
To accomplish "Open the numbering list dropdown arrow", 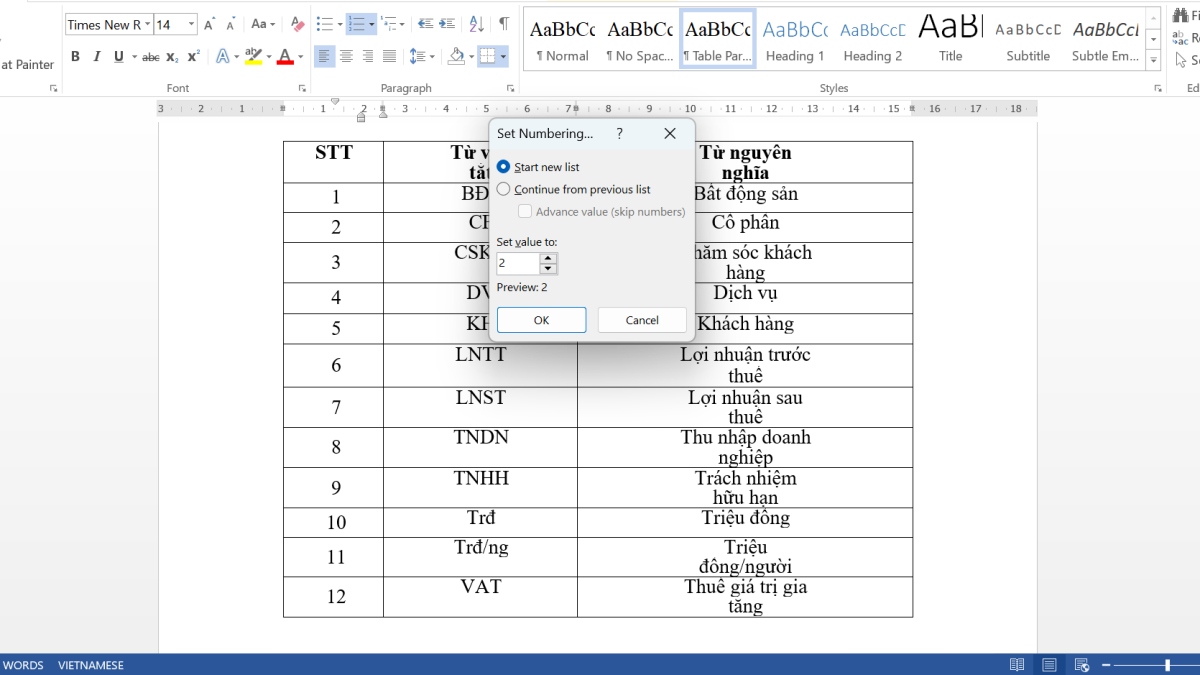I will (370, 23).
